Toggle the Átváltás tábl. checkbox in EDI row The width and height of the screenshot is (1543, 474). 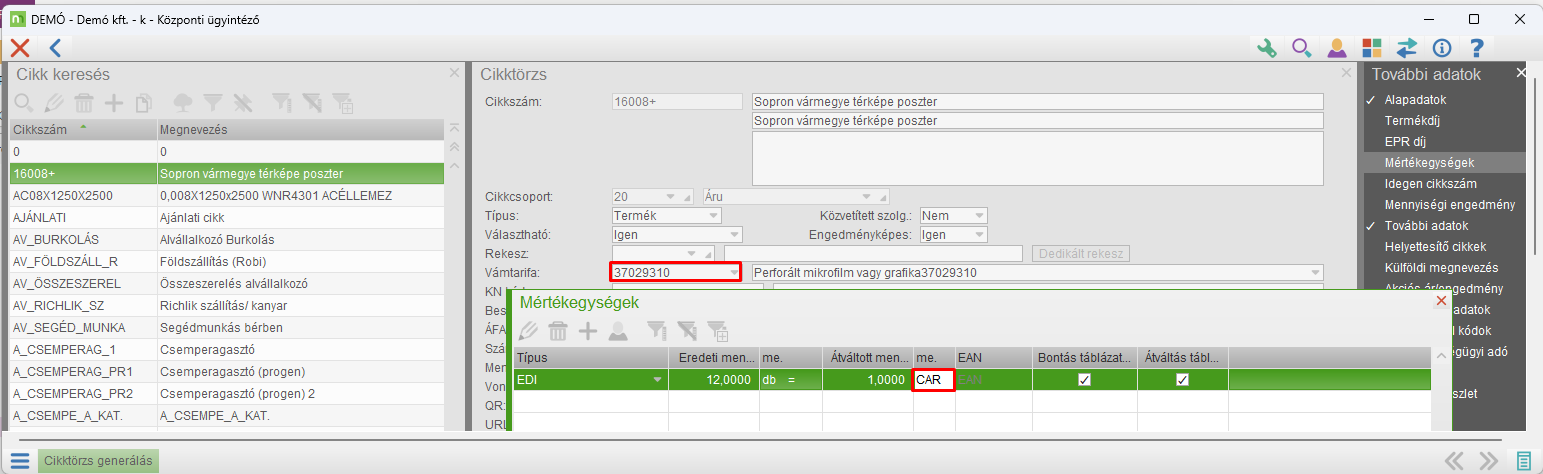click(x=1182, y=380)
